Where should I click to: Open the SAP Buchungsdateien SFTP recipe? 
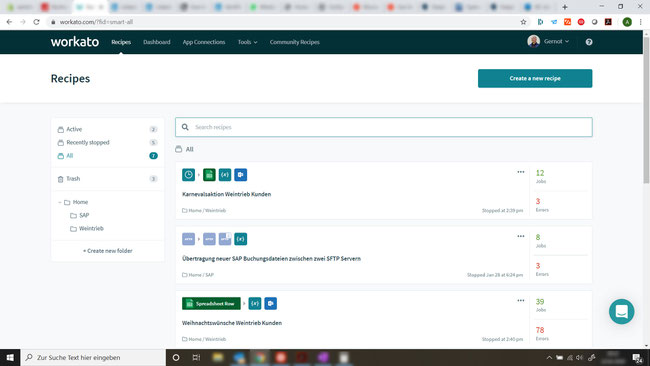(x=271, y=259)
